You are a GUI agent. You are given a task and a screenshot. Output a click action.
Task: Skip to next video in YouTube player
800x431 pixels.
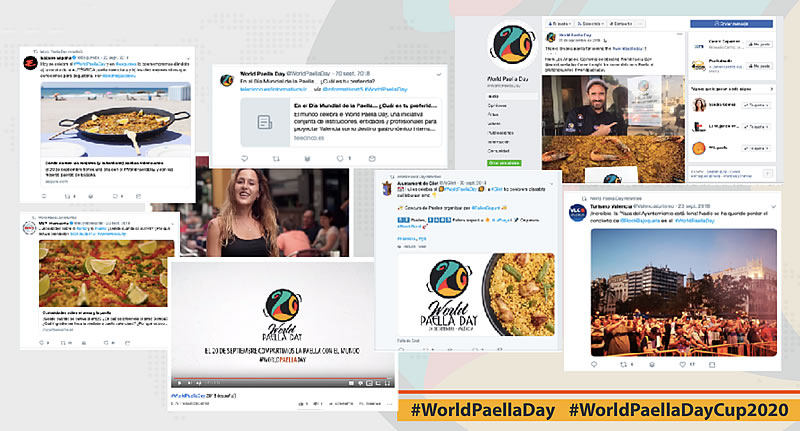tap(189, 383)
